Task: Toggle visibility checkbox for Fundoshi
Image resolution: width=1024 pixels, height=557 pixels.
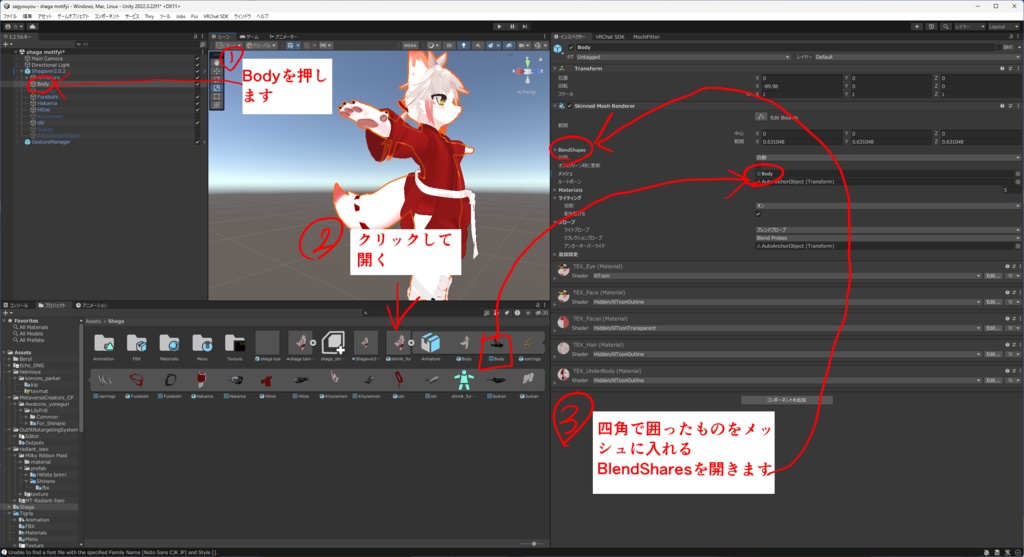Action: pyautogui.click(x=197, y=97)
